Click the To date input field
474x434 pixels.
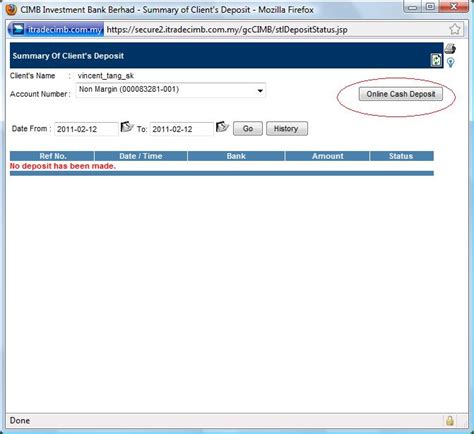tap(182, 129)
